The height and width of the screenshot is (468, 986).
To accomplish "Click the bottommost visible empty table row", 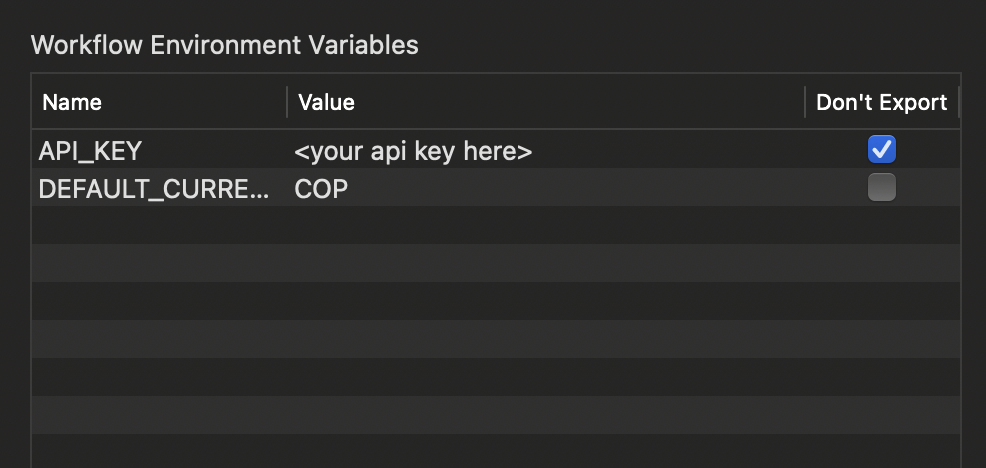I will (x=496, y=451).
